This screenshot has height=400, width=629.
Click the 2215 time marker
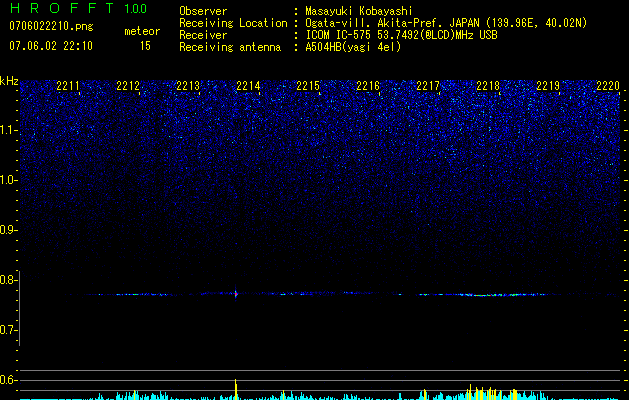pos(308,86)
